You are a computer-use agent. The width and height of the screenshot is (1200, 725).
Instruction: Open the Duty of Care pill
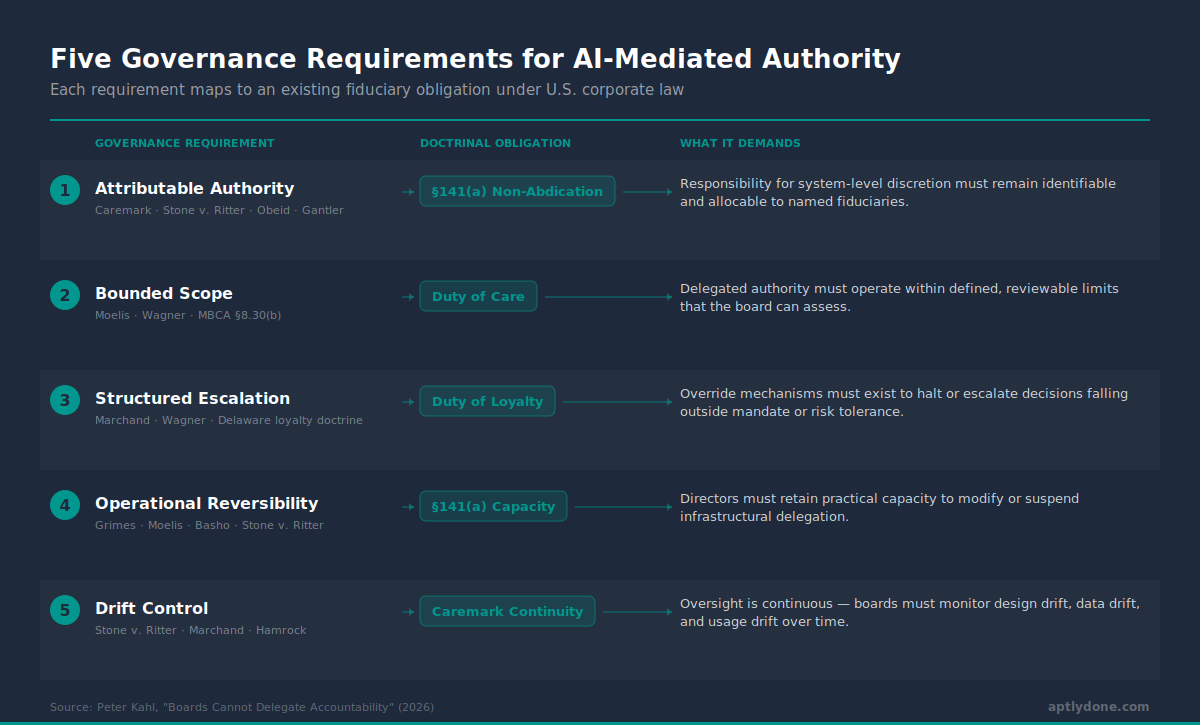[x=478, y=296]
